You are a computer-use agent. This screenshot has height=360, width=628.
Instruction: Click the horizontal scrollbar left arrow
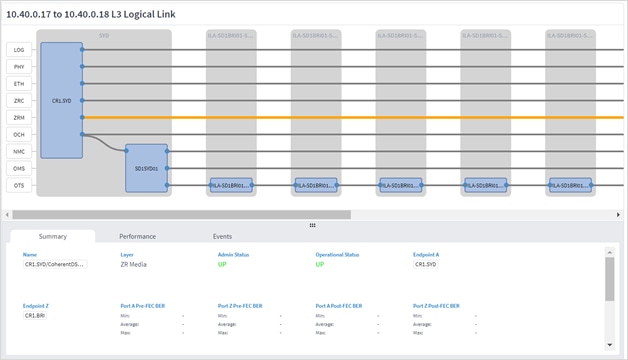click(7, 215)
